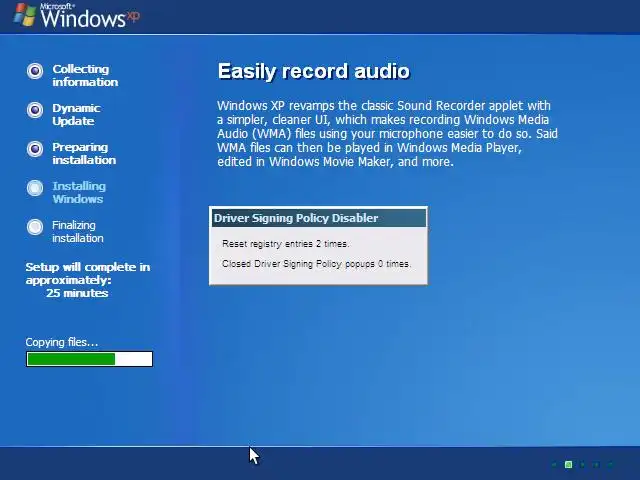This screenshot has width=640, height=480.
Task: Click "Closed Driver Signing Policy popups 0 times."
Action: [316, 264]
